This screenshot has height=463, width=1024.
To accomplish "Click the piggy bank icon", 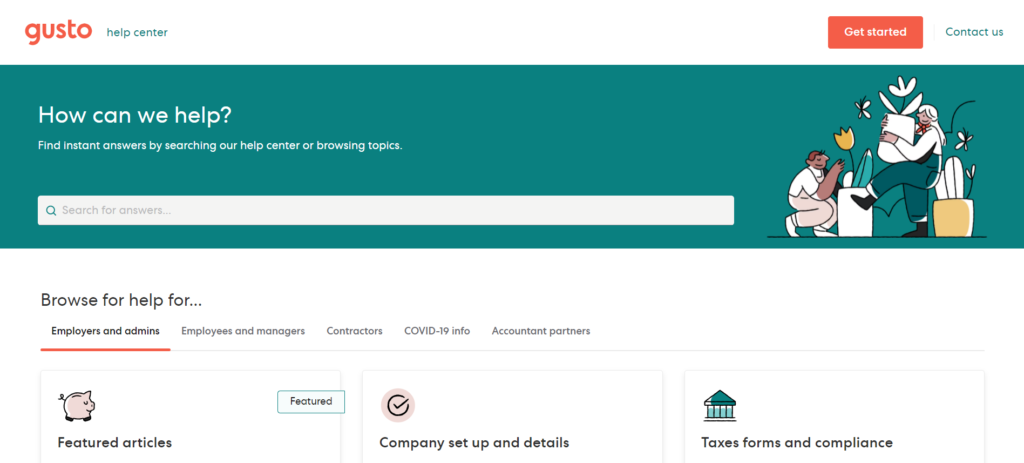I will pyautogui.click(x=76, y=405).
